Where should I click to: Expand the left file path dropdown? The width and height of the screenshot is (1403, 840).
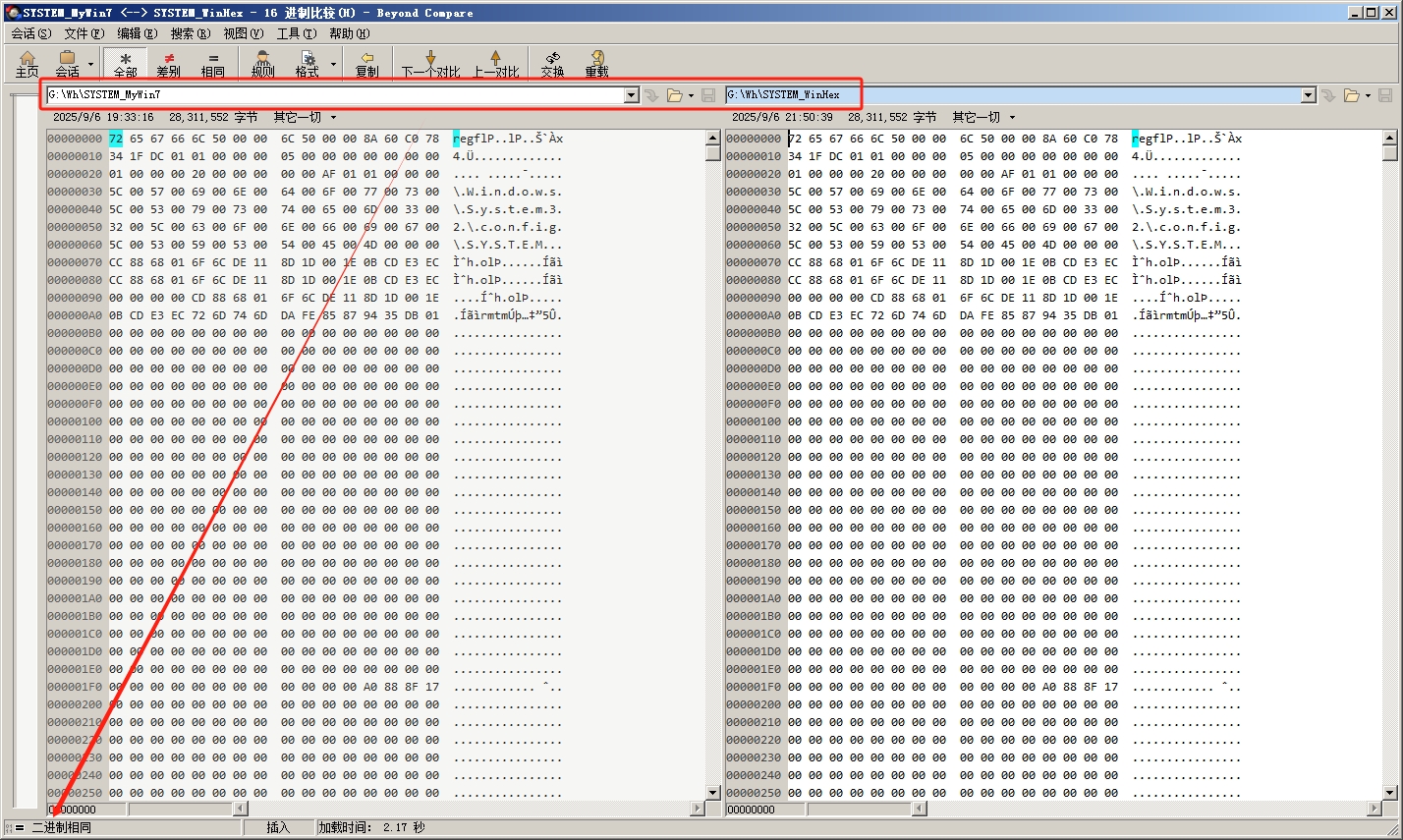click(632, 95)
